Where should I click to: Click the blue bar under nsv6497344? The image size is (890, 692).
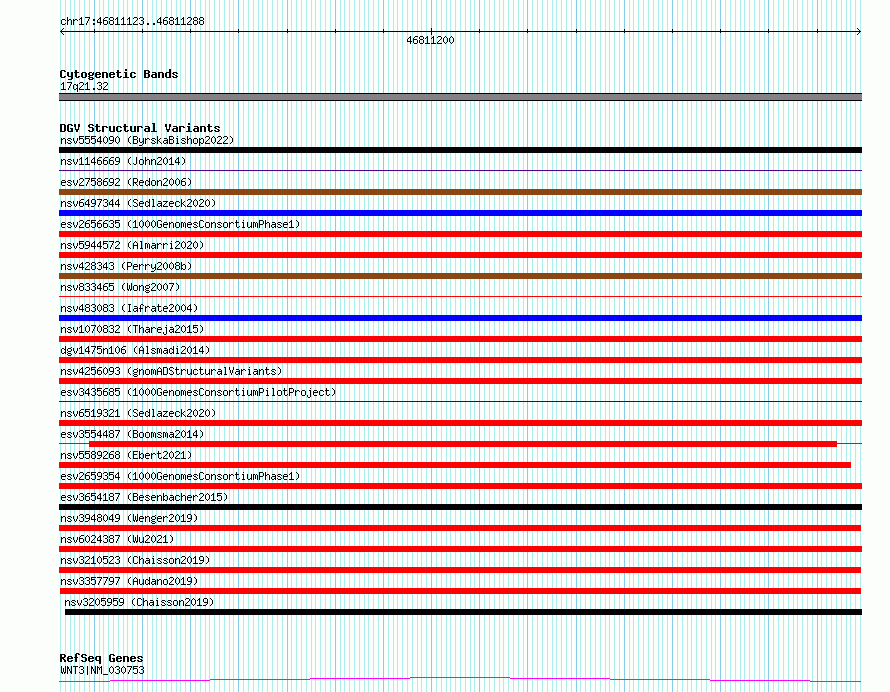point(460,213)
